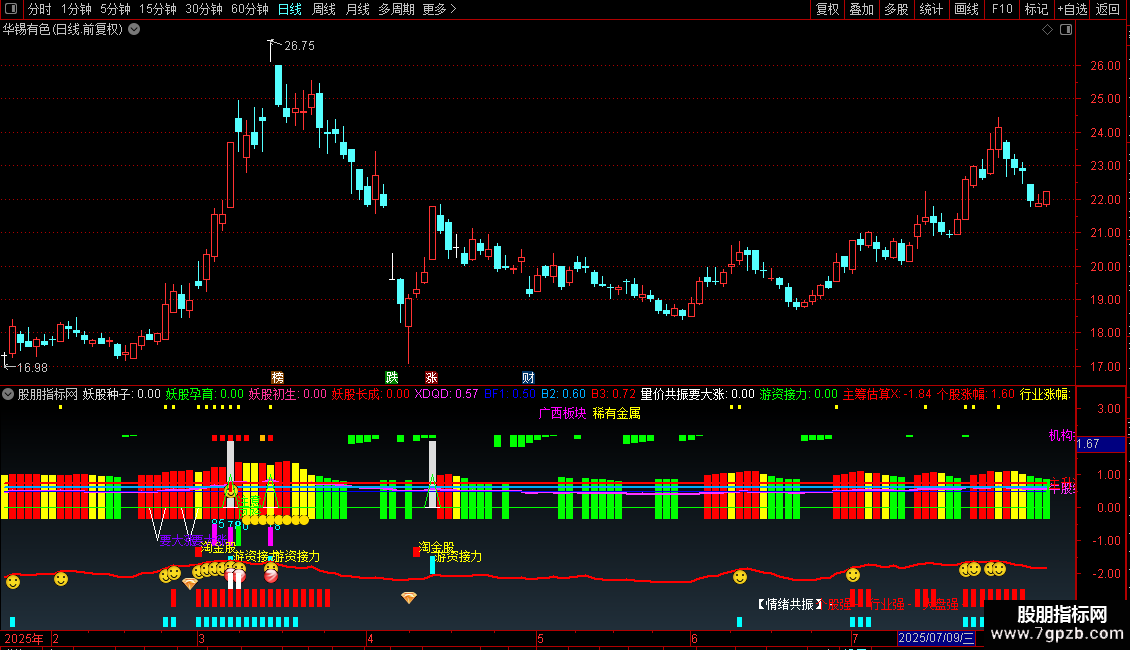Click the 股朋指标网 indicator name

48,394
